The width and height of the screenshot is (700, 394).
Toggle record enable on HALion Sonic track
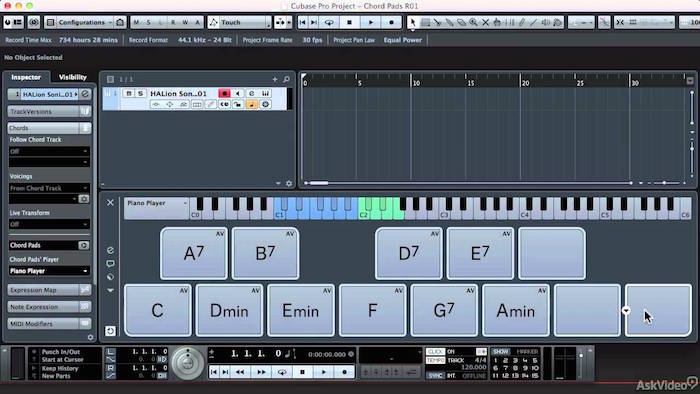225,93
